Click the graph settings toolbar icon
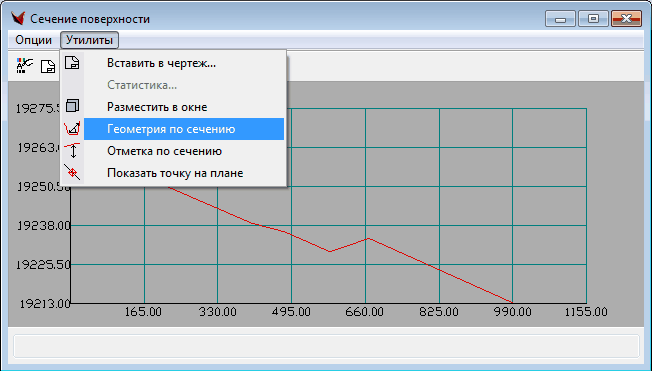652x371 pixels. (x=25, y=66)
